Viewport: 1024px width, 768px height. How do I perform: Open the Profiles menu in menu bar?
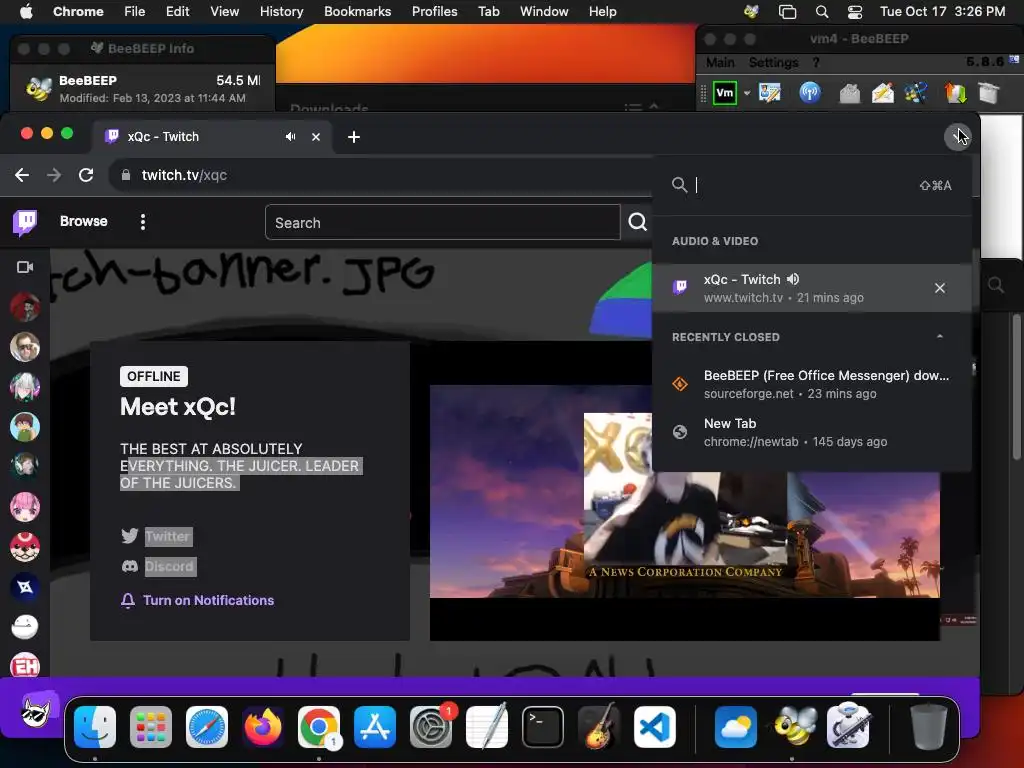[x=434, y=11]
